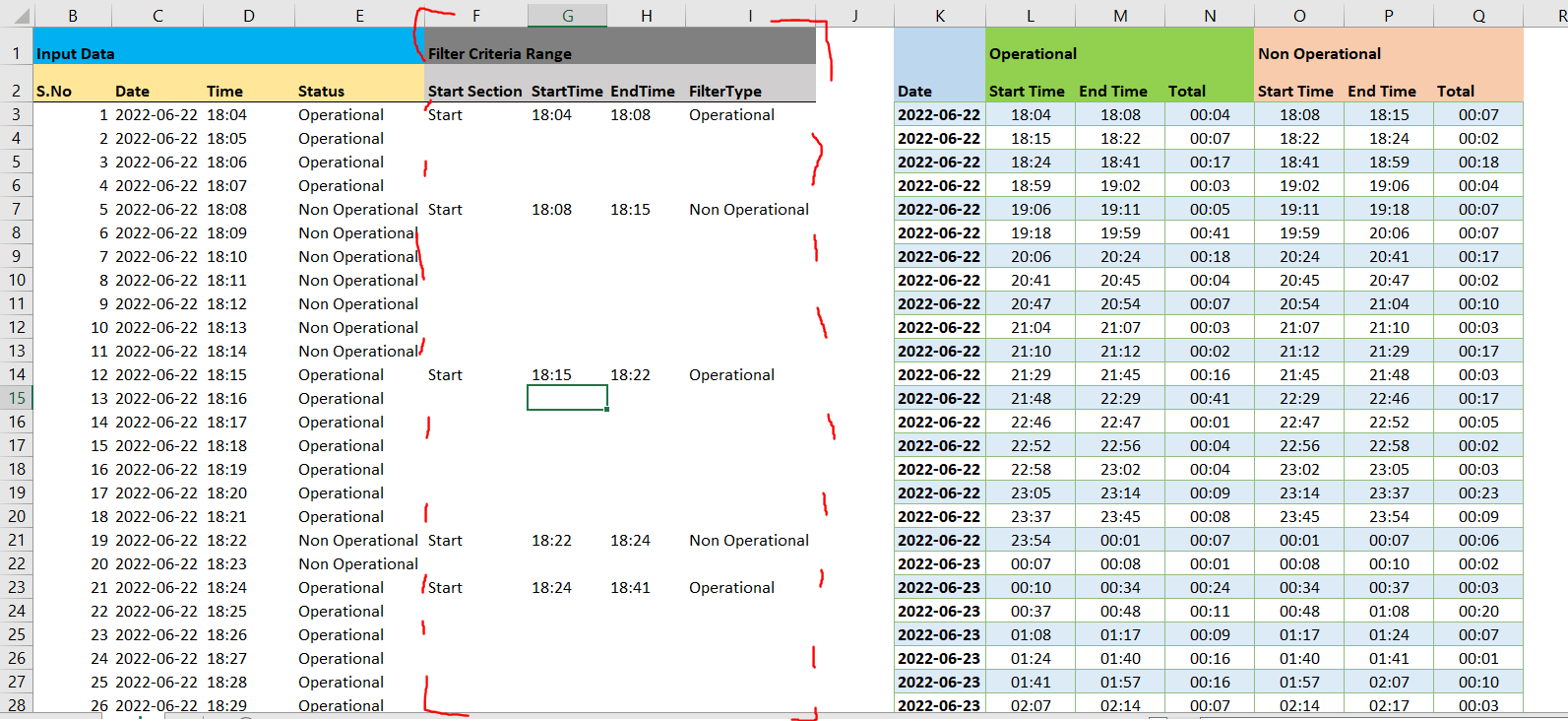This screenshot has width=1568, height=721.
Task: Click Operational total 00:24 in row 23
Action: tap(1210, 587)
